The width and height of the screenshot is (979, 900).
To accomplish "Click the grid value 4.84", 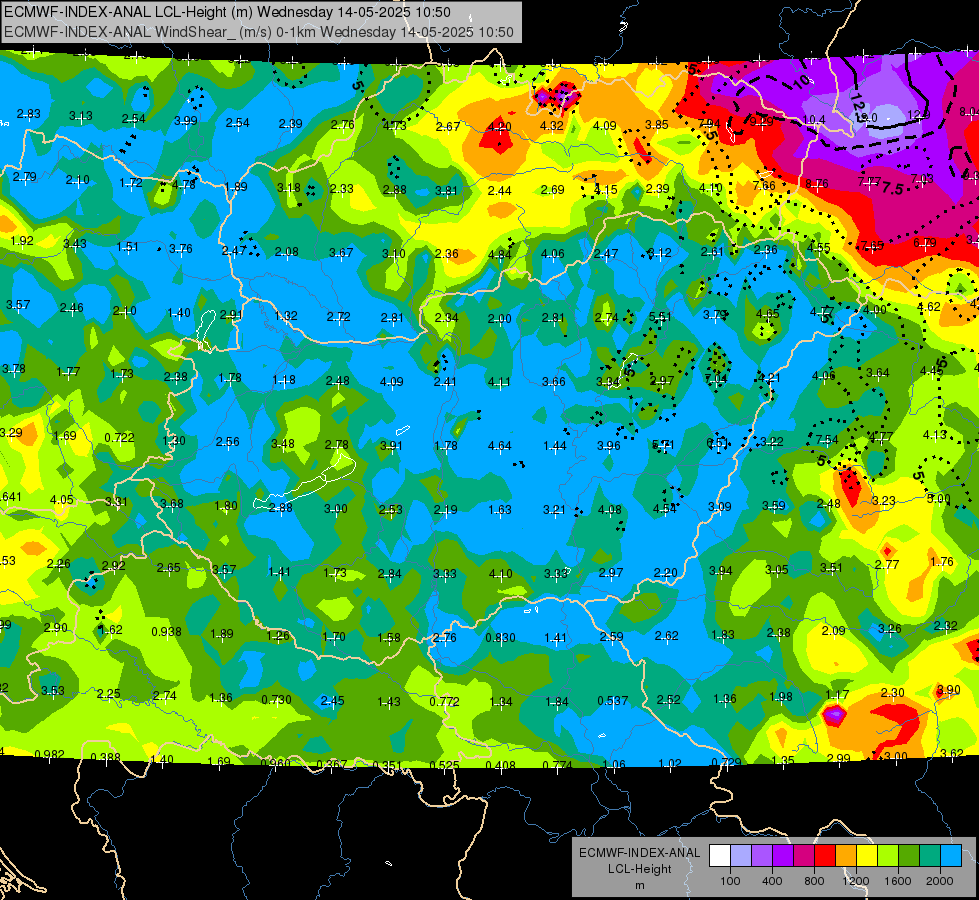I will pos(500,254).
